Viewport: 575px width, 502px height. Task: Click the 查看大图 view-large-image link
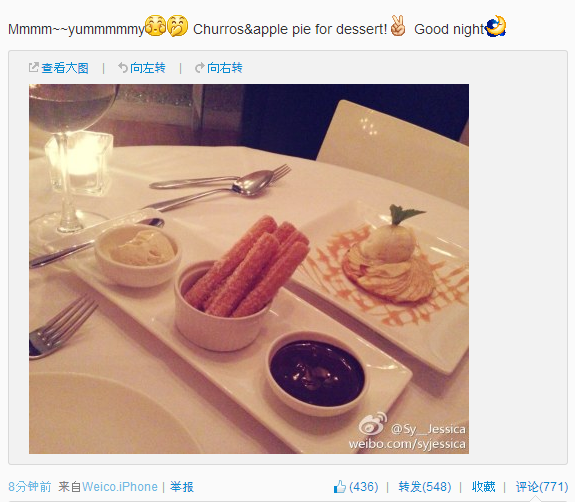pos(65,68)
